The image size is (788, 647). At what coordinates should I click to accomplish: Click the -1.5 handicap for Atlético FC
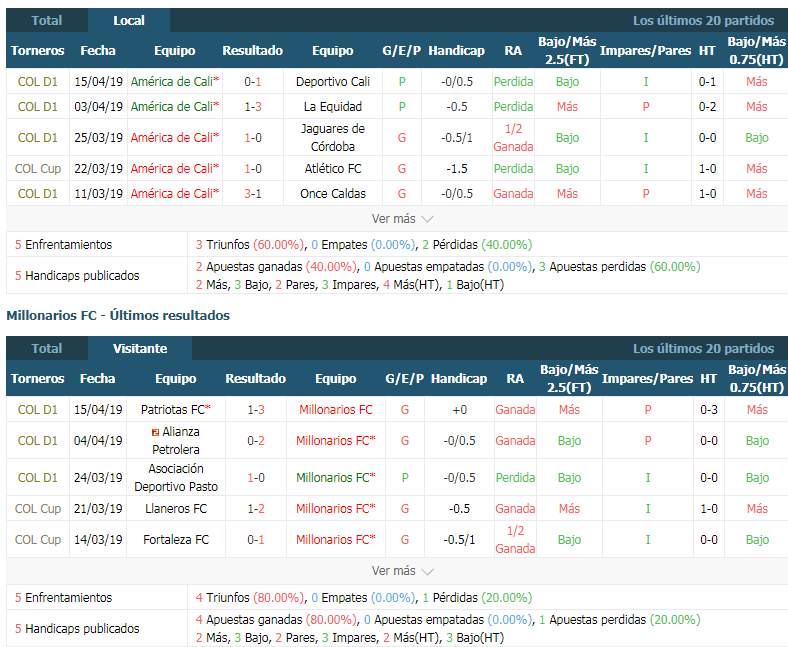coord(457,168)
